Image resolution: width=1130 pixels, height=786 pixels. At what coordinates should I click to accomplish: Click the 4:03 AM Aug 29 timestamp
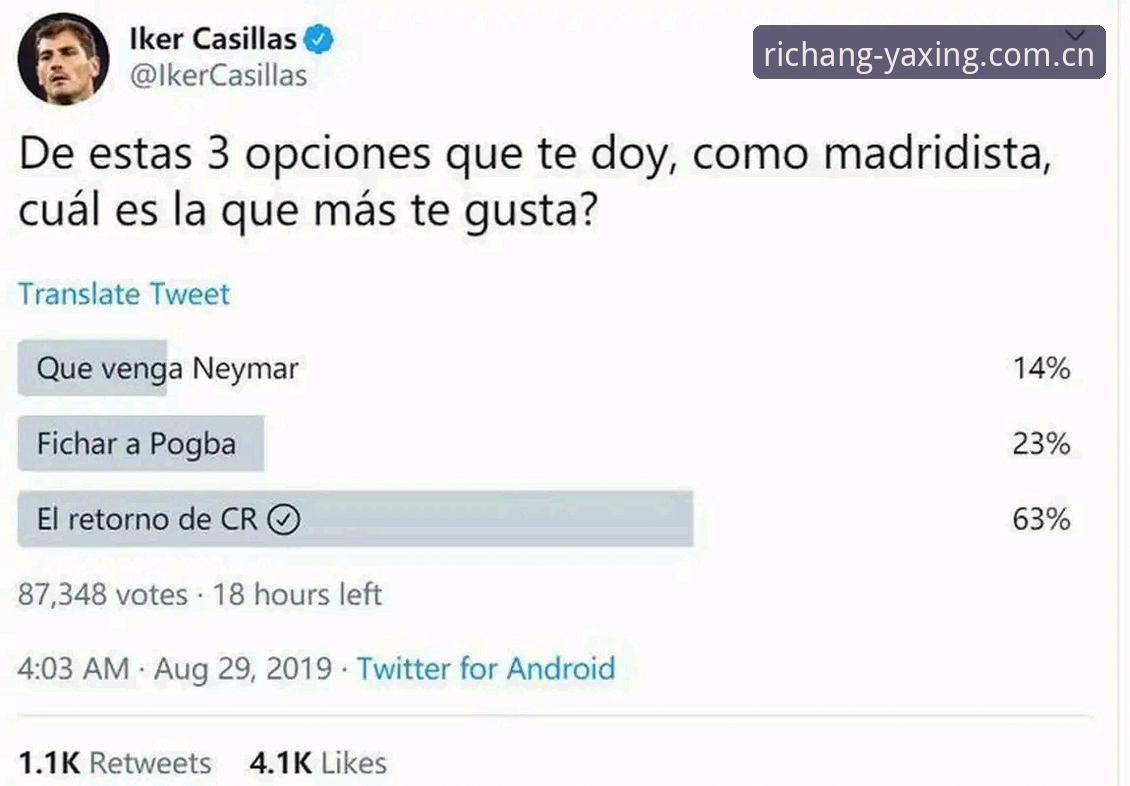pos(175,669)
